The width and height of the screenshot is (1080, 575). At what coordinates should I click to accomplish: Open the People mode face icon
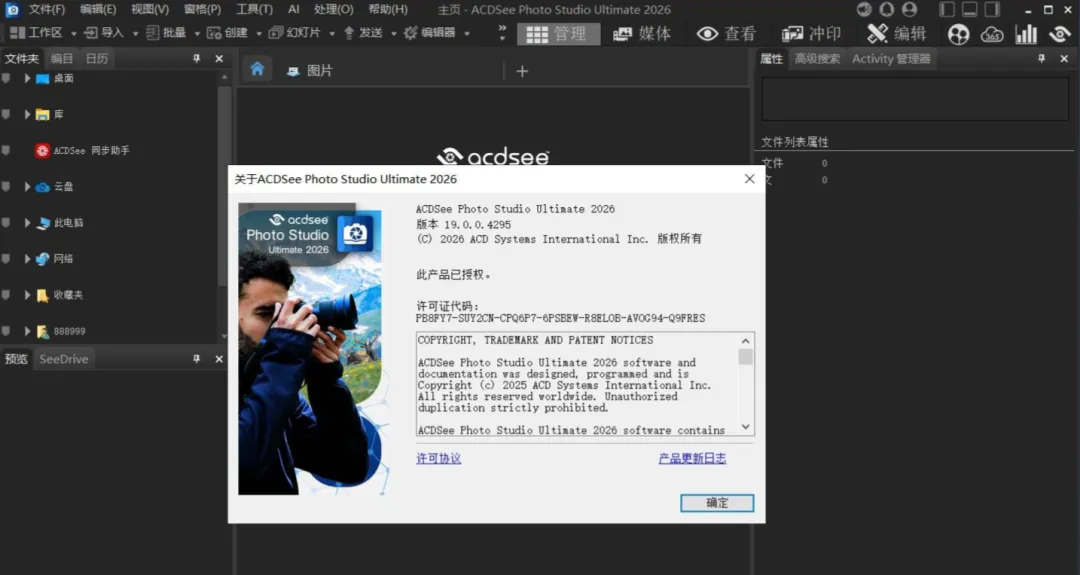point(958,34)
